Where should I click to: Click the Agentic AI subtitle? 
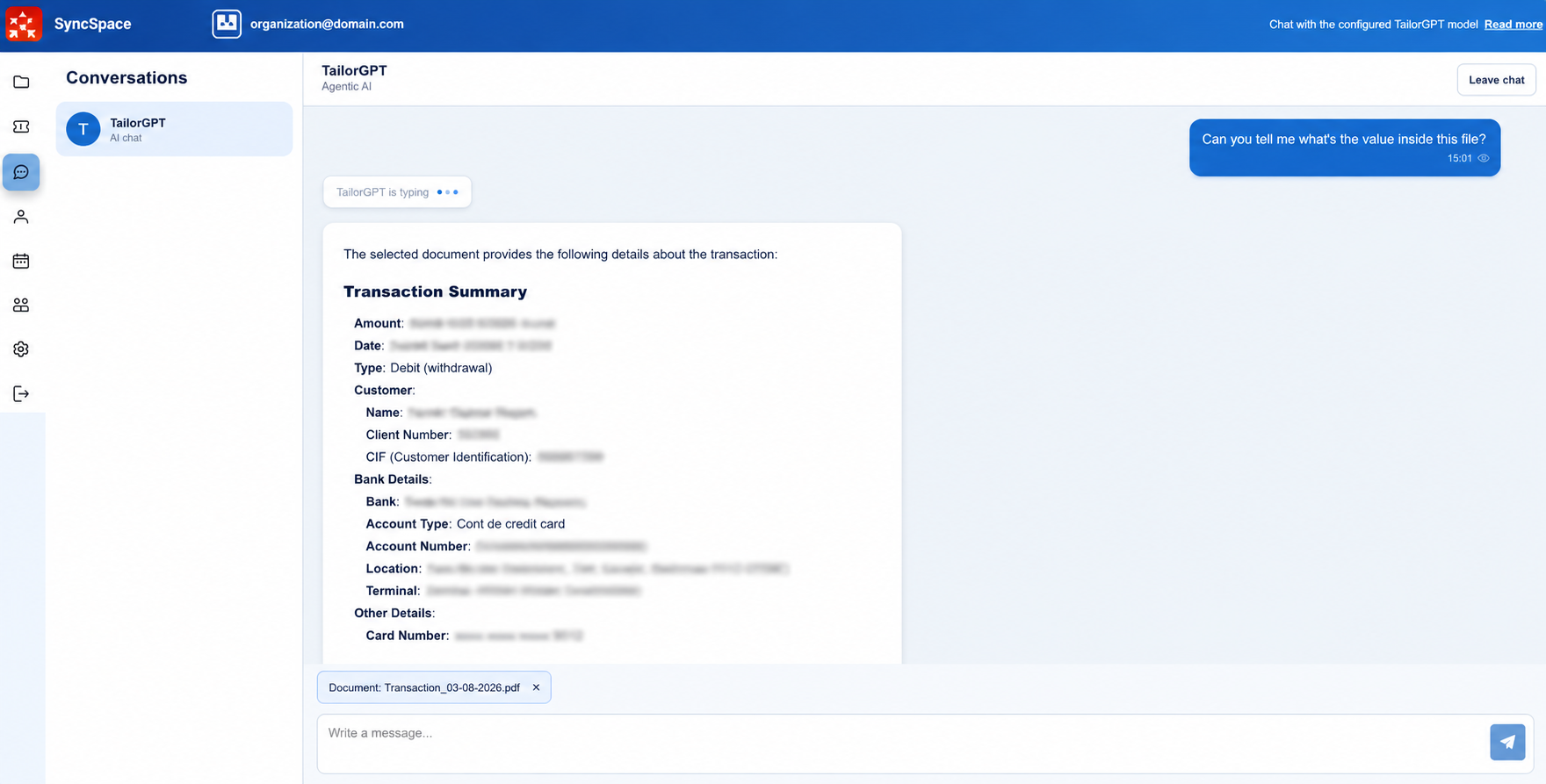(x=346, y=87)
